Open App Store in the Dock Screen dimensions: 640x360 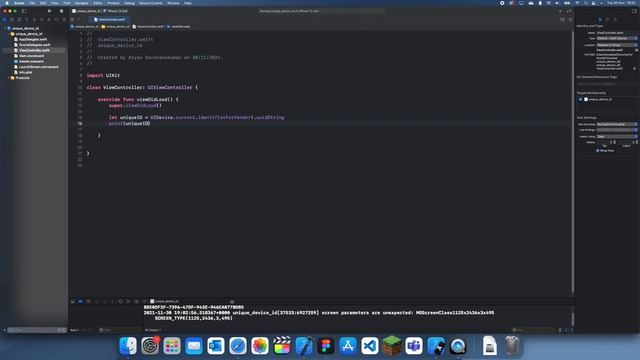pos(348,346)
